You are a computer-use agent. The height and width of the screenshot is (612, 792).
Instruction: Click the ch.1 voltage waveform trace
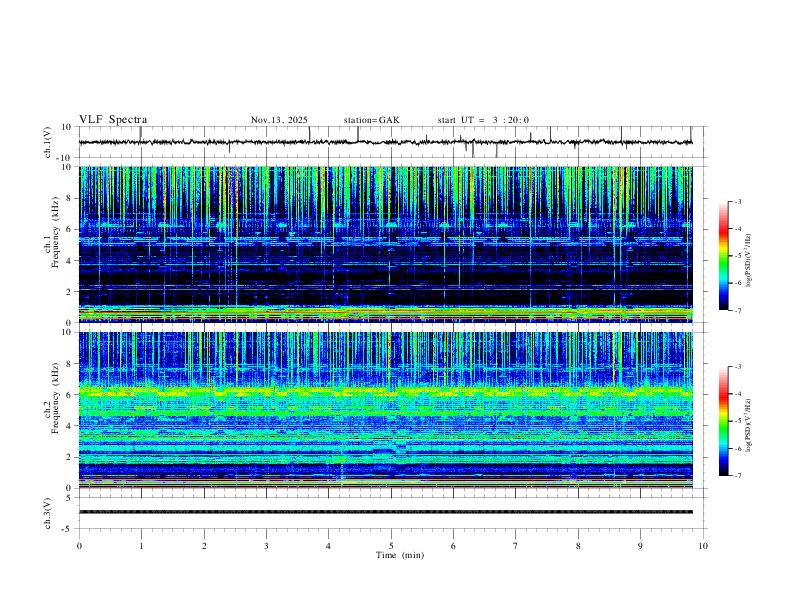(x=386, y=142)
